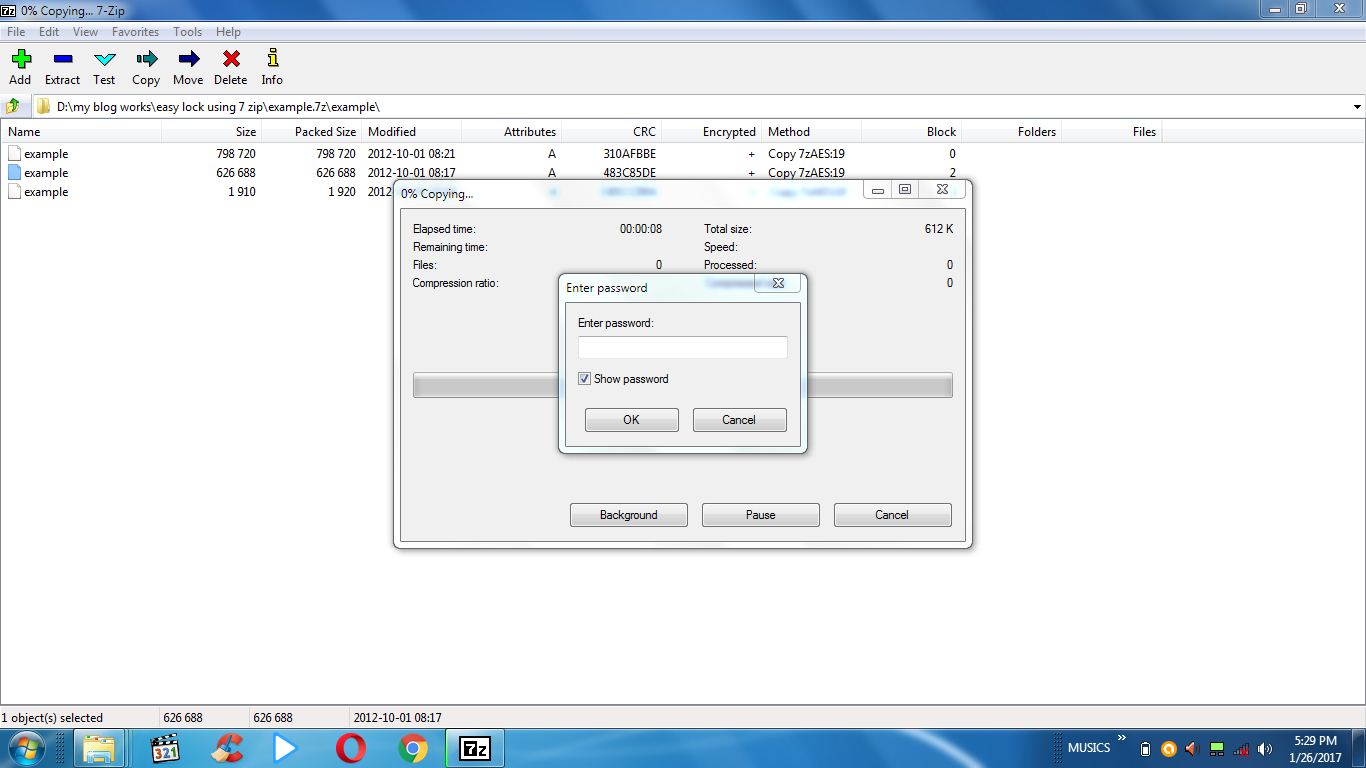1366x768 pixels.
Task: Uncheck the Show password checkbox
Action: pos(585,379)
